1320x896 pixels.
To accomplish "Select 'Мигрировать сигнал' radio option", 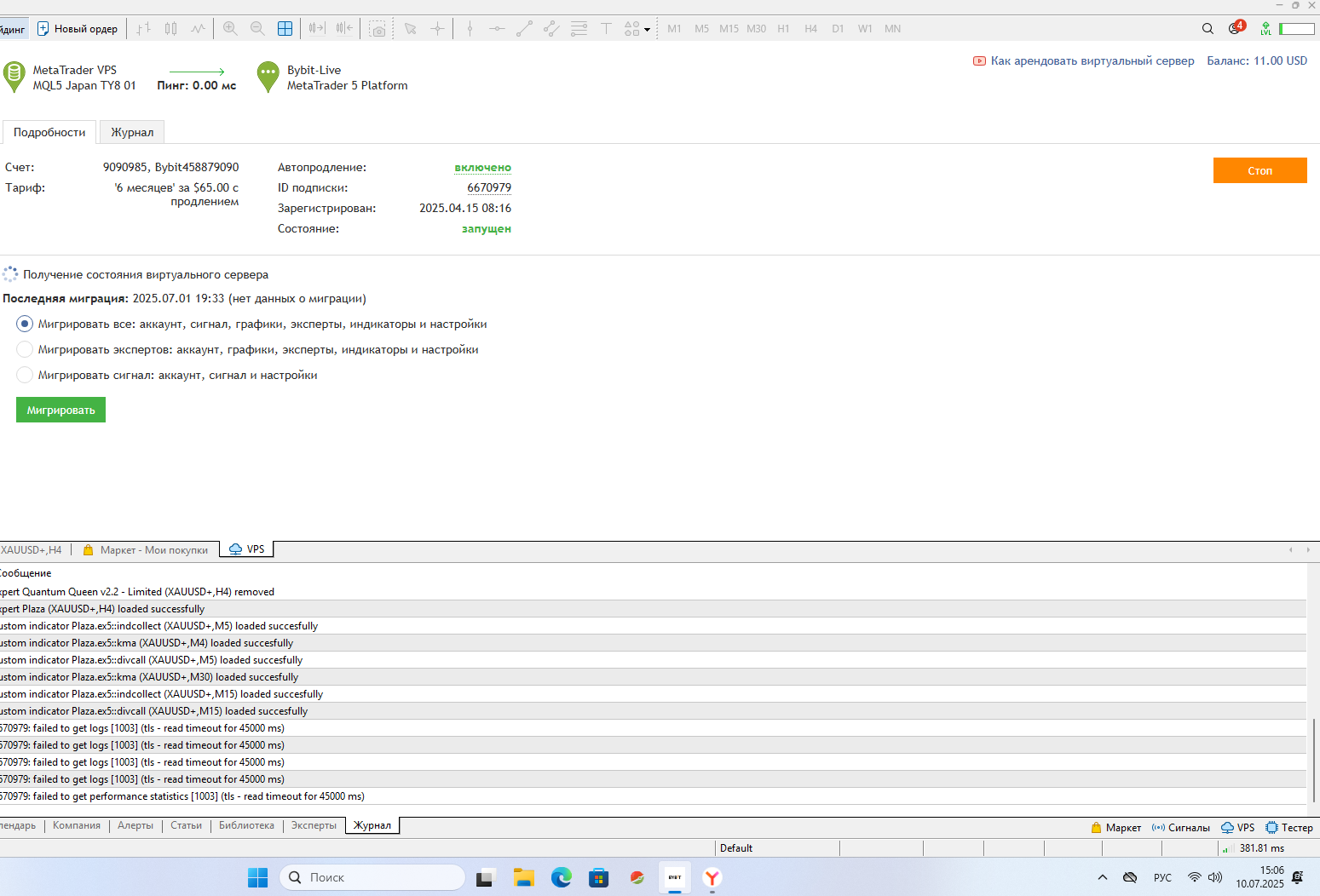I will pos(25,375).
